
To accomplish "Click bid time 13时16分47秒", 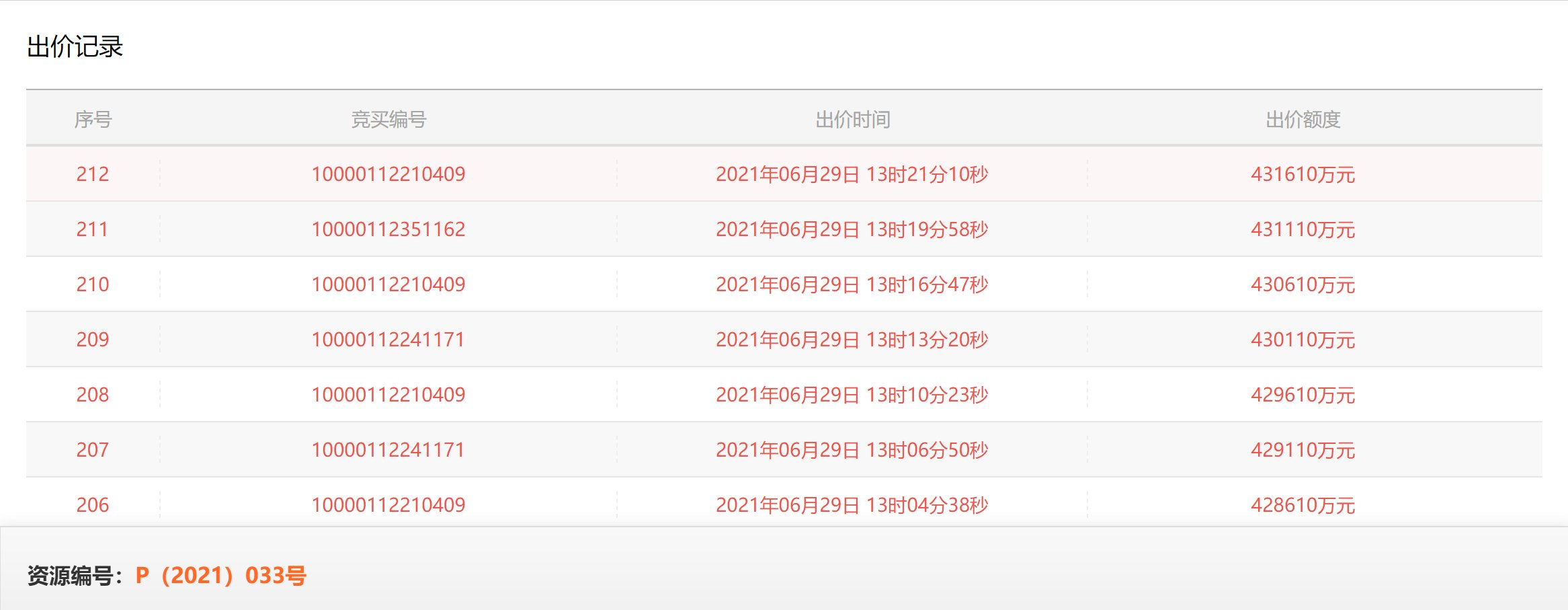I will [852, 284].
